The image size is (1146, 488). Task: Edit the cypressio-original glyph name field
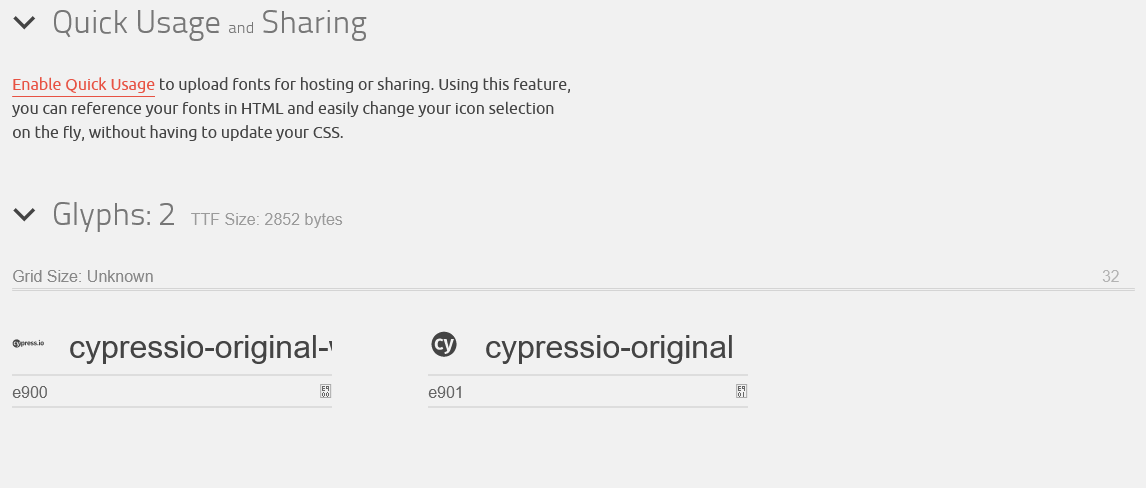pos(608,348)
